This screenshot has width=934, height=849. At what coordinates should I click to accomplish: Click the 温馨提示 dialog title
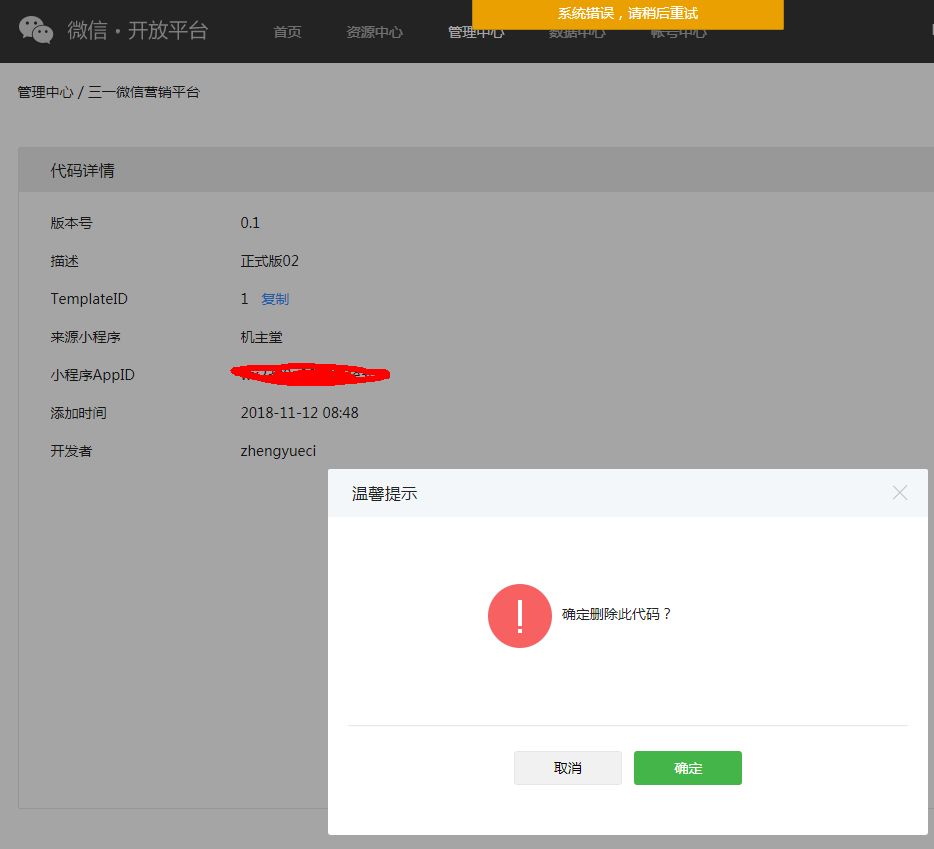point(384,493)
